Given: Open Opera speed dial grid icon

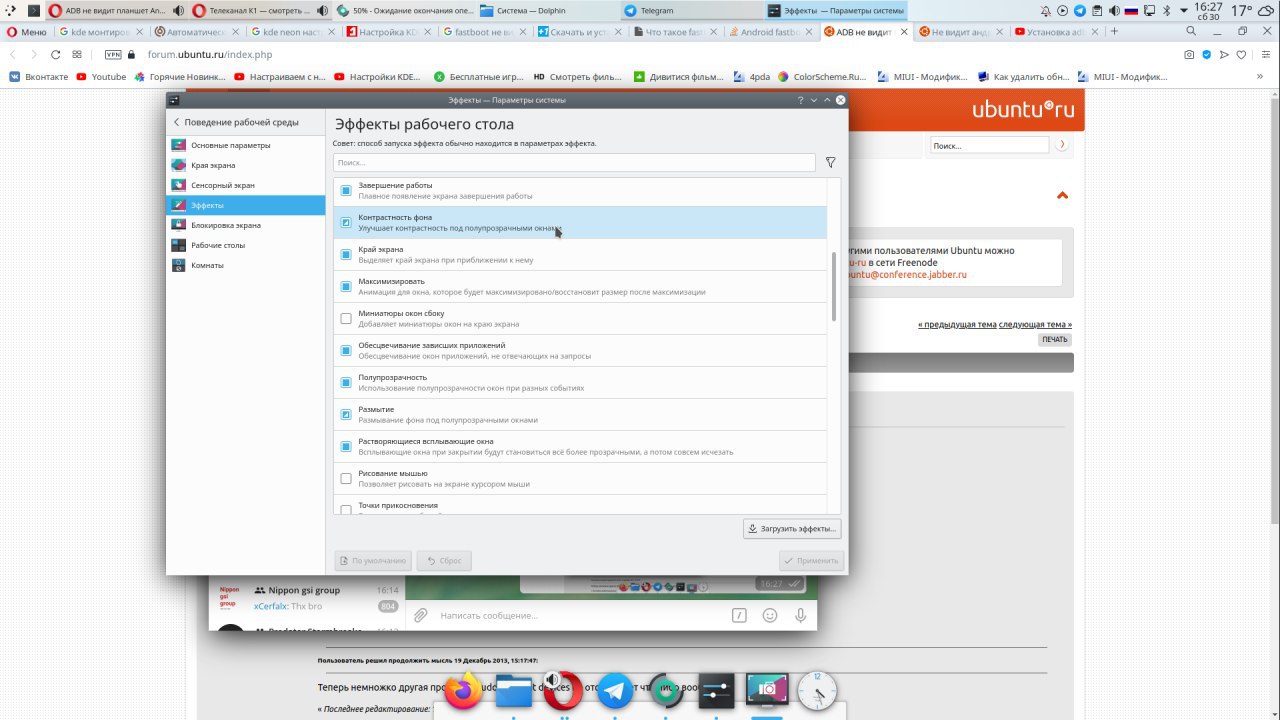Looking at the screenshot, I should (x=77, y=54).
